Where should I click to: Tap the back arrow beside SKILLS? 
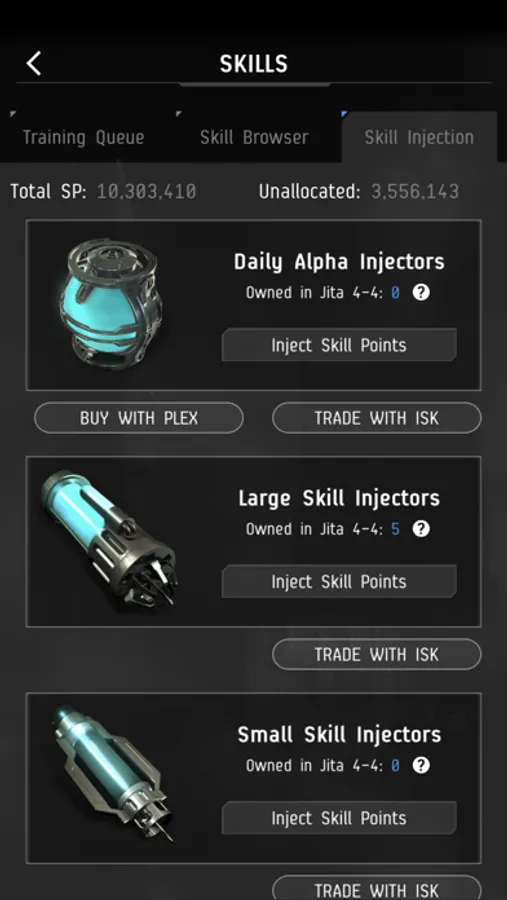34,63
